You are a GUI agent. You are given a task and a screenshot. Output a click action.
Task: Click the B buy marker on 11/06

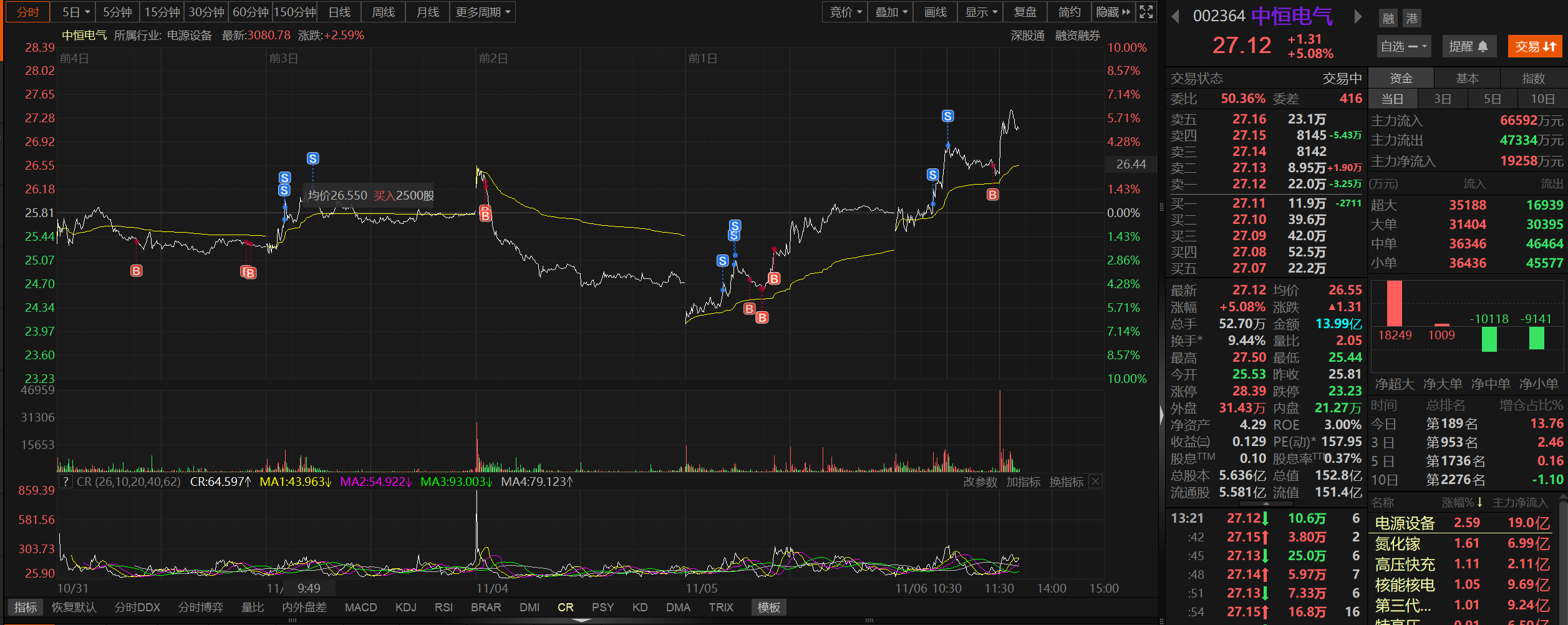coord(993,195)
